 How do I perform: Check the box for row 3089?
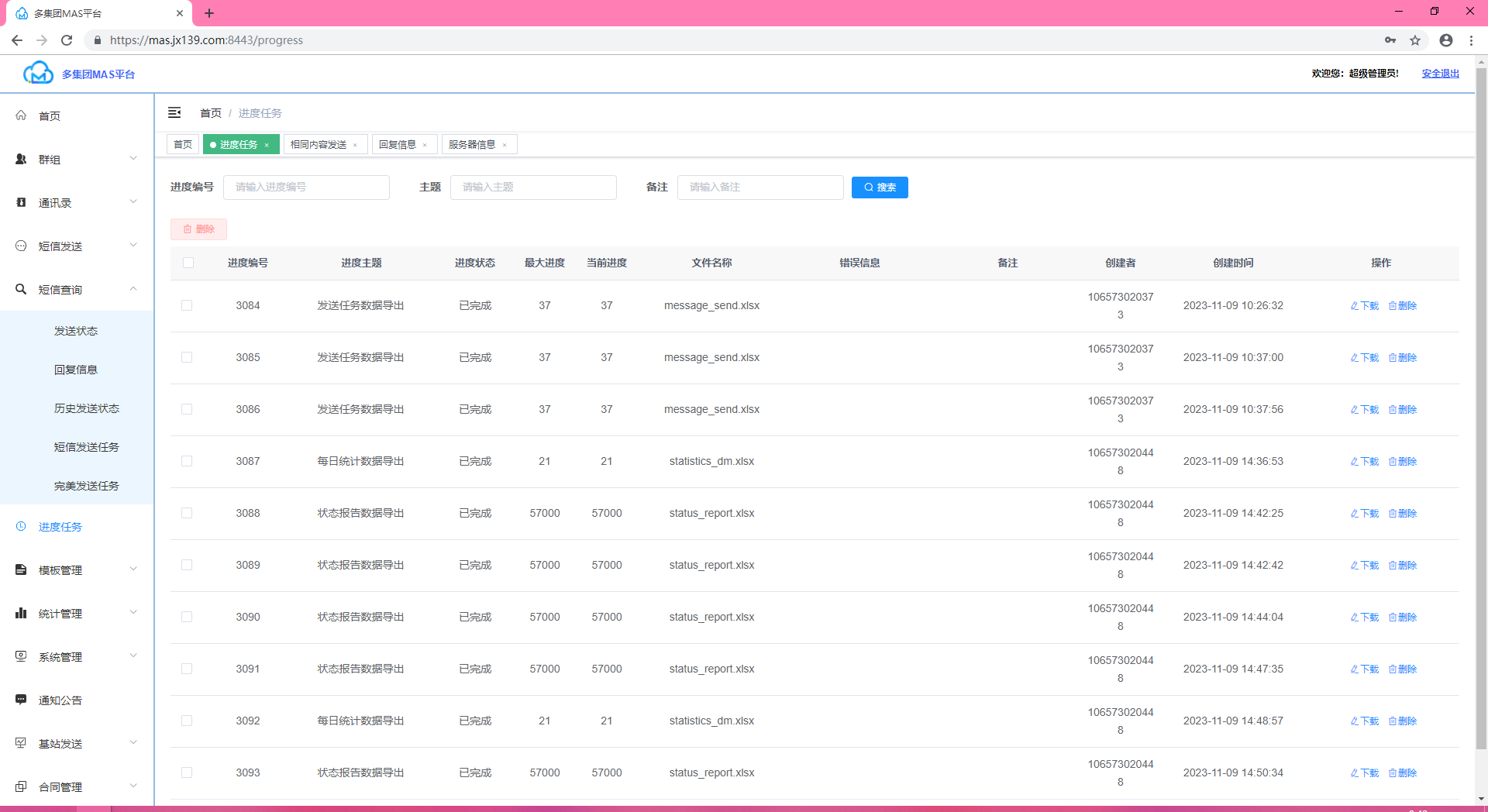click(x=187, y=565)
